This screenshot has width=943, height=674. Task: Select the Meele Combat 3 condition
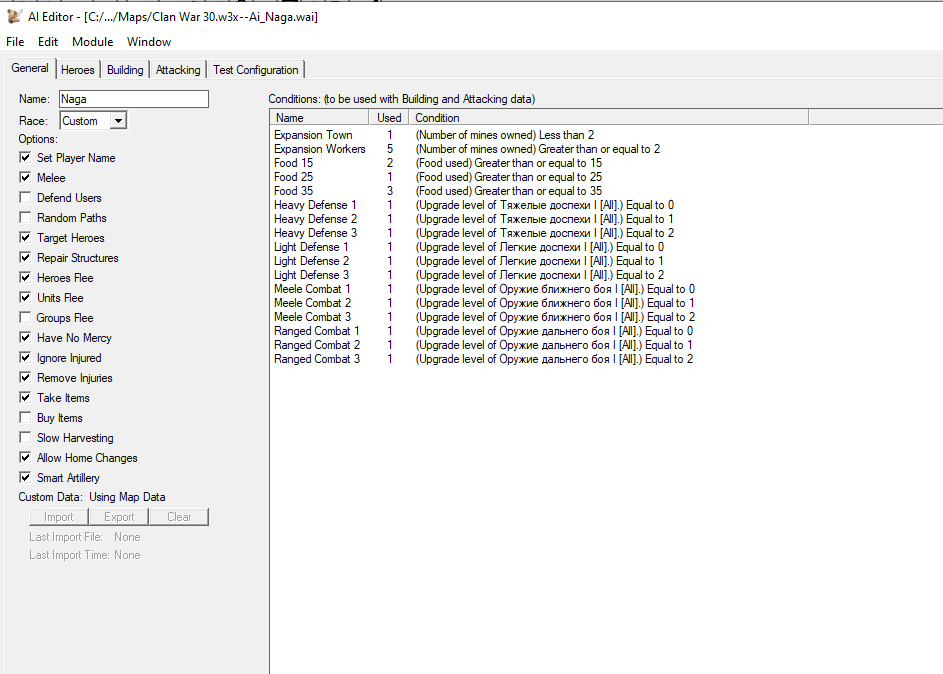coord(312,317)
